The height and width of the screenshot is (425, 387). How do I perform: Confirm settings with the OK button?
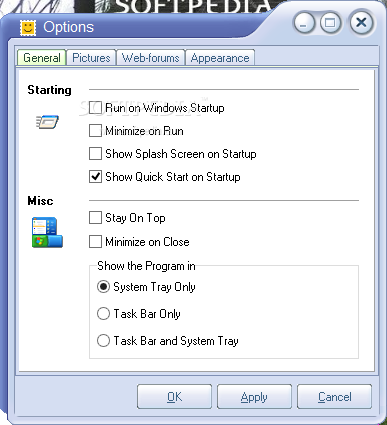(174, 397)
